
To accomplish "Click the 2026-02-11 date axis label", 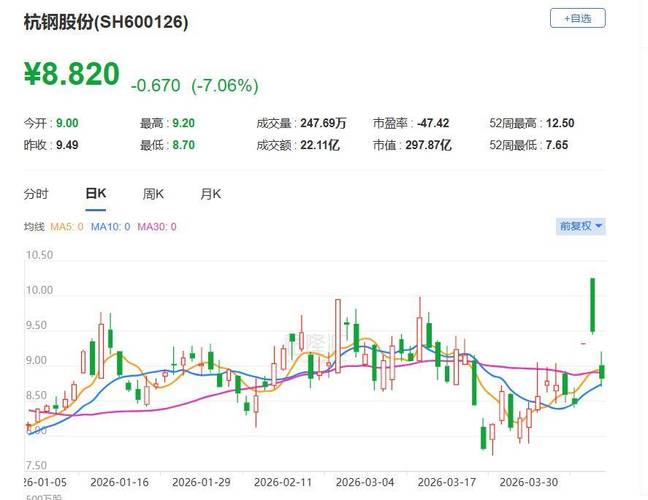I will (x=283, y=482).
